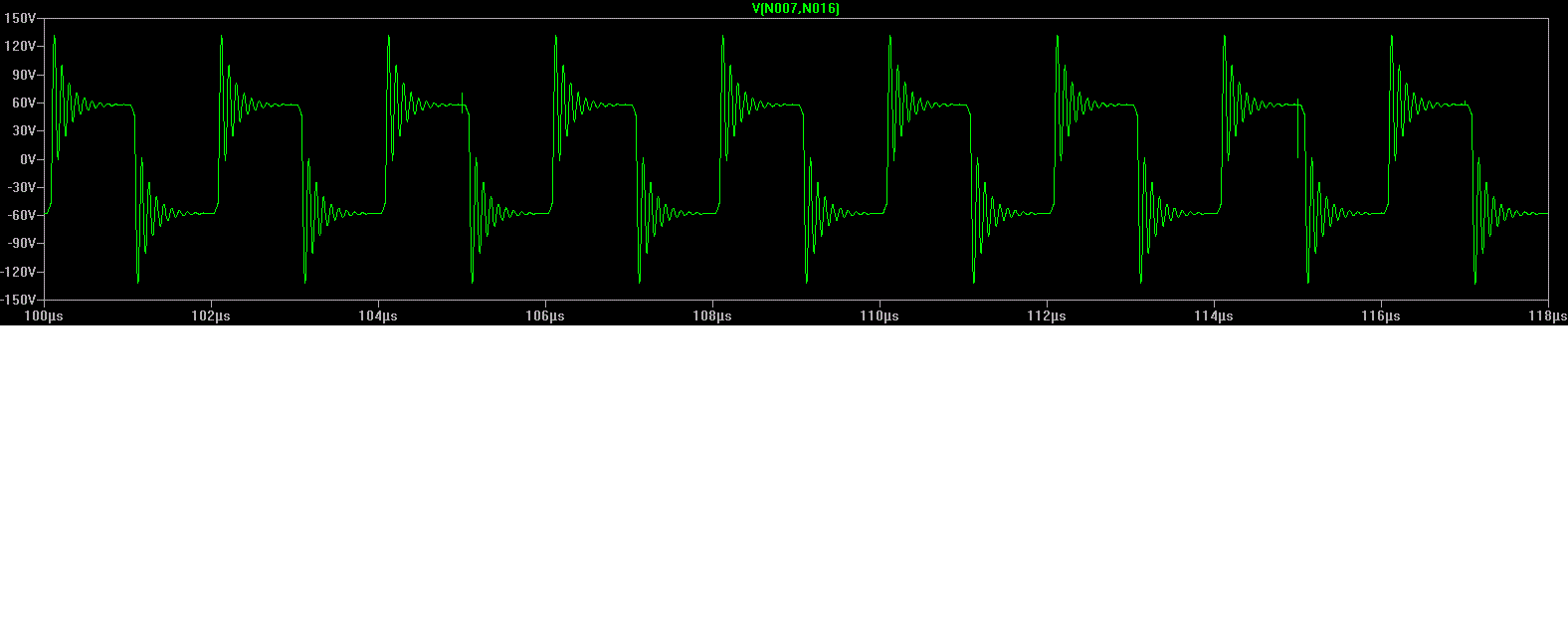Click the 110µs time axis label
This screenshot has width=1568, height=627.
point(880,316)
